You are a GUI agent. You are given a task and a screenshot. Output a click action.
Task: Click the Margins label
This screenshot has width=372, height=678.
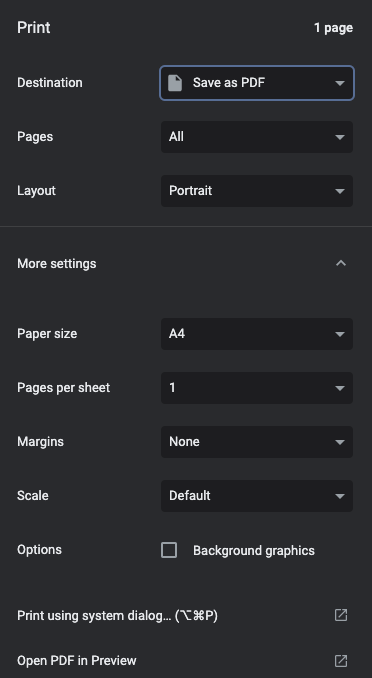[40, 442]
